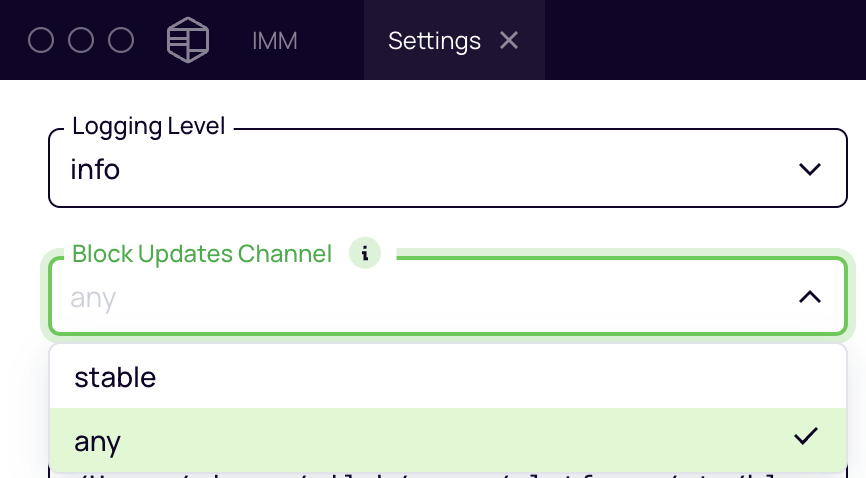Choose the highlighted 'any' option
Image resolution: width=866 pixels, height=478 pixels.
[448, 440]
